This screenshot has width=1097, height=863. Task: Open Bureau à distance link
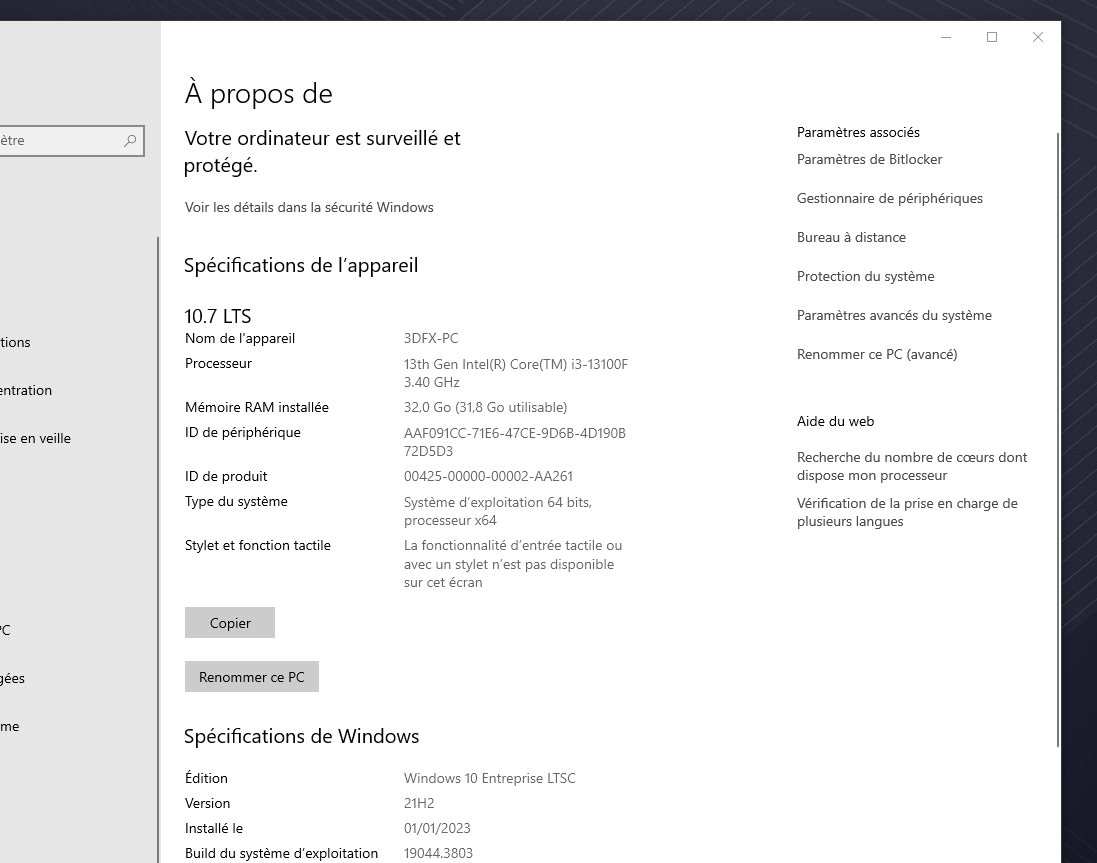851,237
